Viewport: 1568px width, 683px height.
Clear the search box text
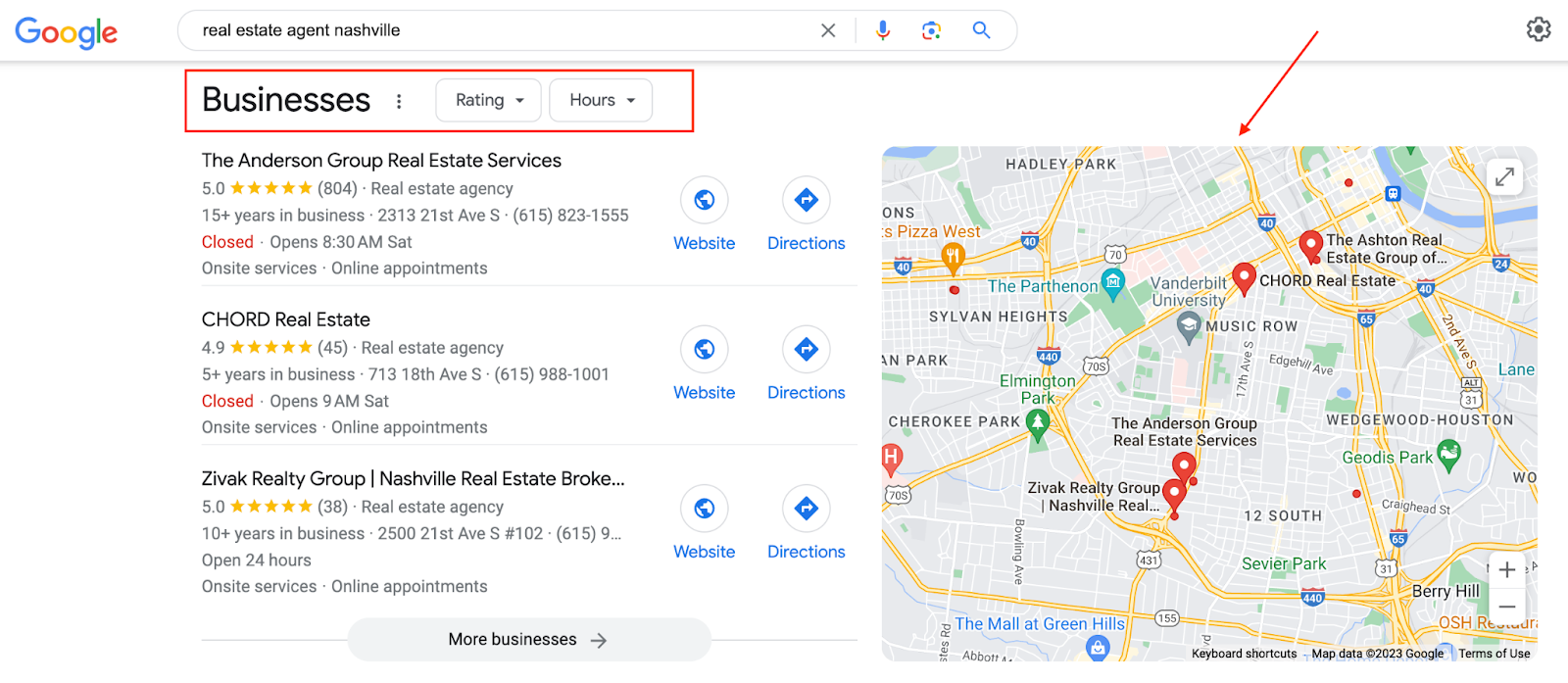point(828,30)
